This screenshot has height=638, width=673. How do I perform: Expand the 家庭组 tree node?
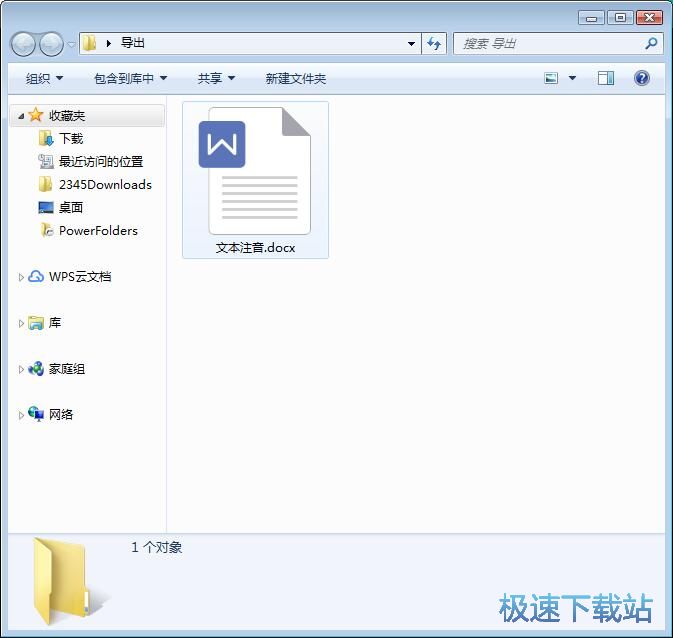(21, 369)
